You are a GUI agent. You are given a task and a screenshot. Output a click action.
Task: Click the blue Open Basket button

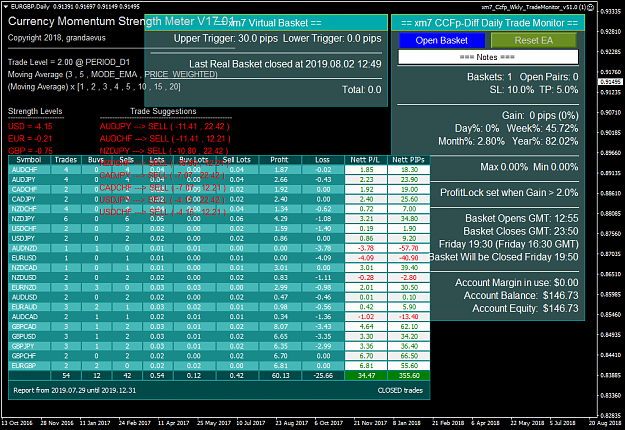point(442,40)
